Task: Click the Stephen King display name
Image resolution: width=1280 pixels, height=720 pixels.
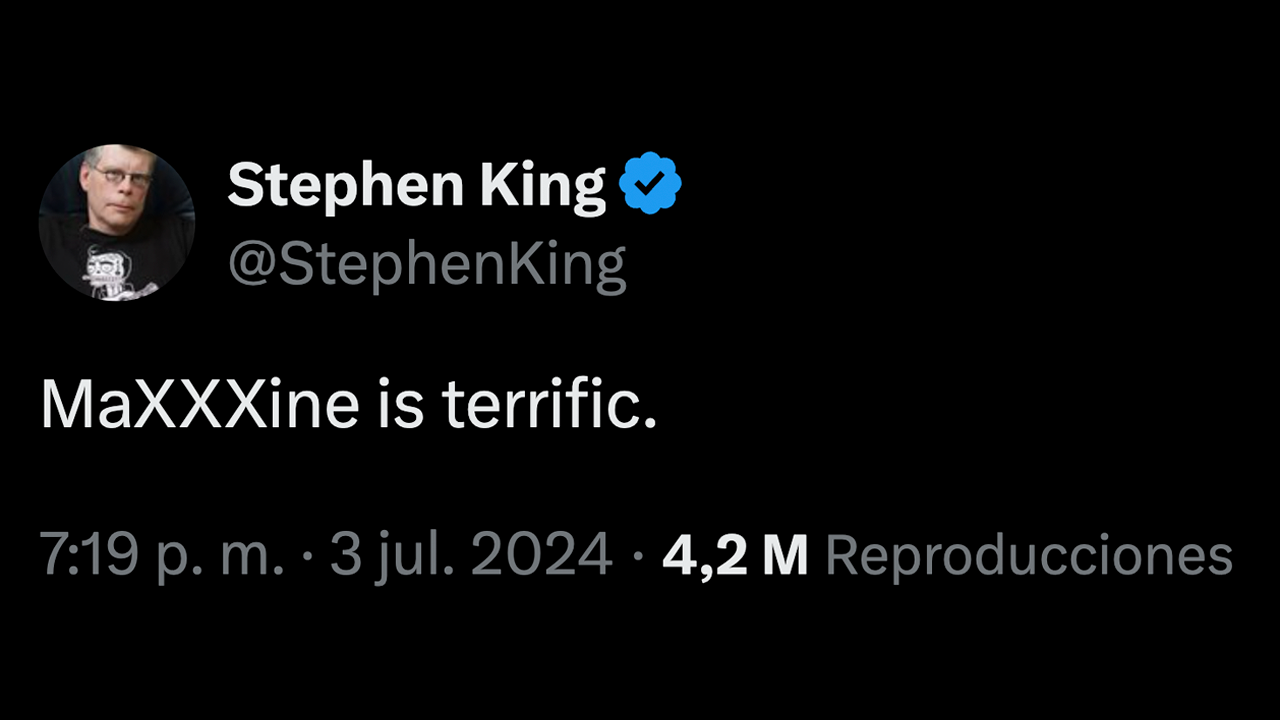Action: click(x=416, y=186)
